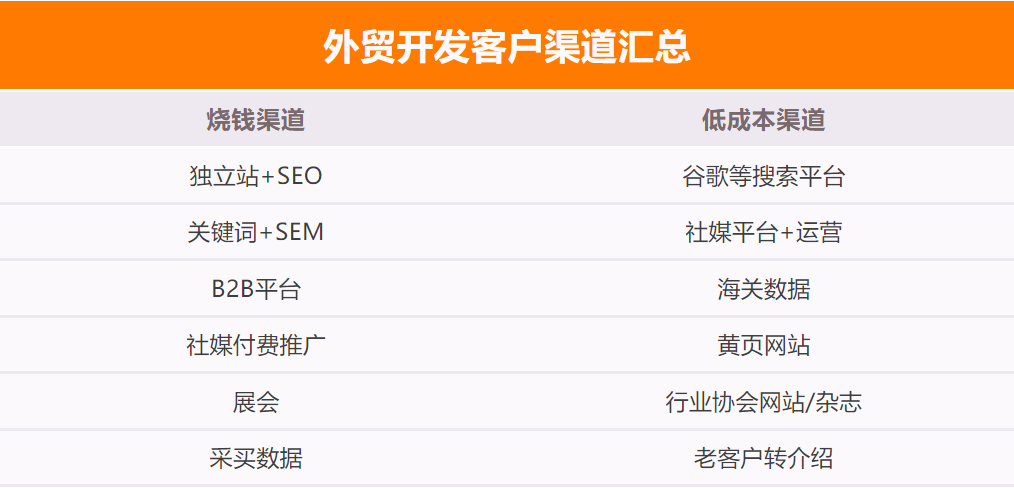The height and width of the screenshot is (488, 1014).
Task: Select the 社媒付费推广 entry
Action: [x=255, y=345]
